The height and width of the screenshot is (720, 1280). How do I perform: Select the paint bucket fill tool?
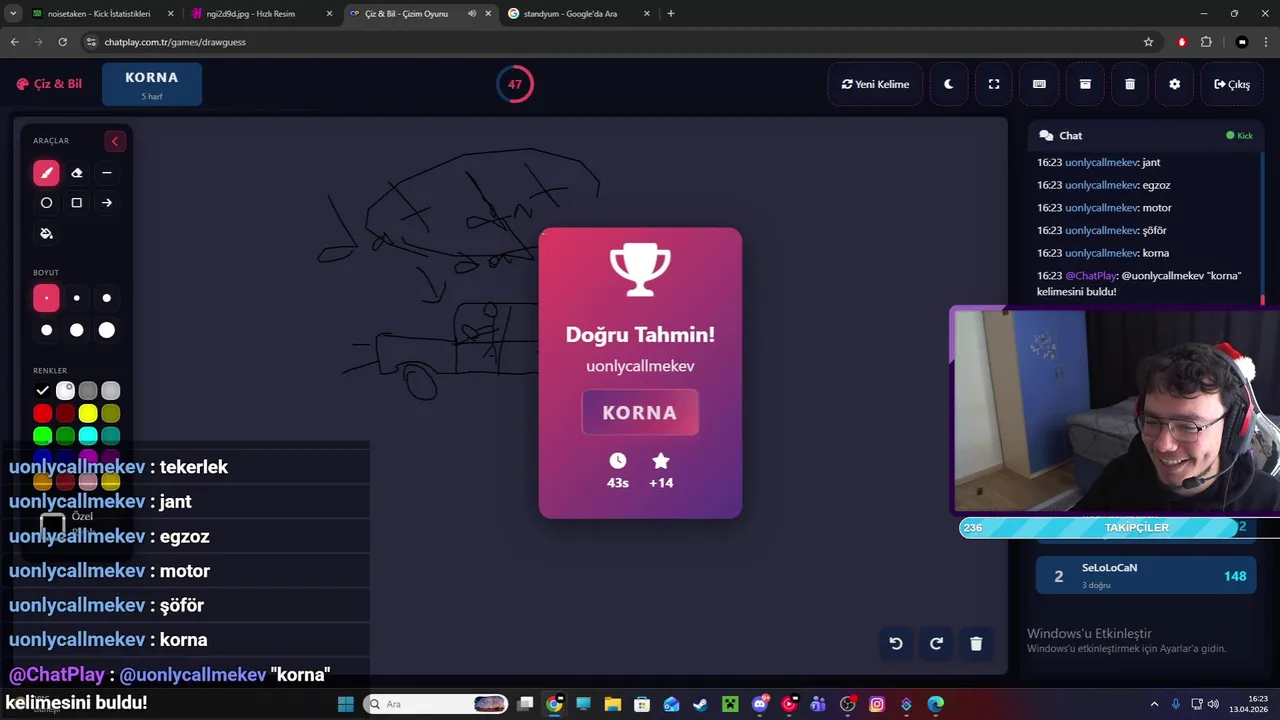[x=46, y=233]
